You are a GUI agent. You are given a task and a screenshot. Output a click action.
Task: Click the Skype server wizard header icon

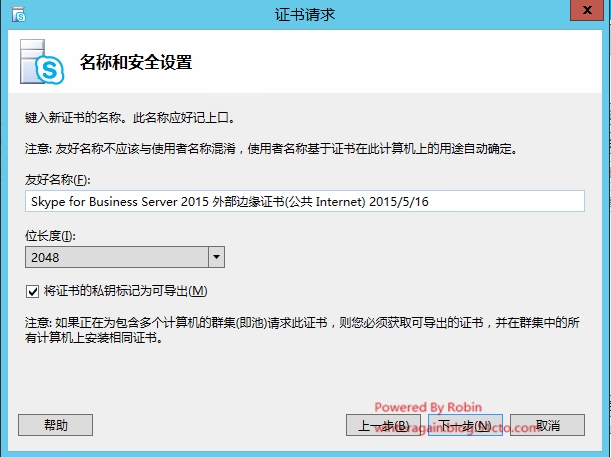(x=42, y=62)
